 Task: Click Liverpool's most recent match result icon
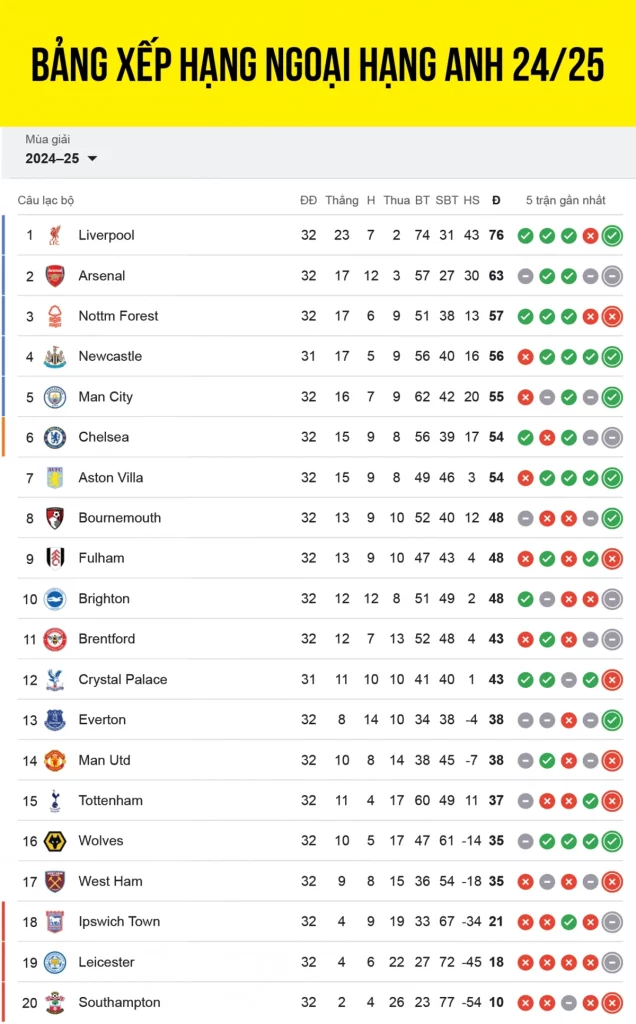tap(612, 236)
